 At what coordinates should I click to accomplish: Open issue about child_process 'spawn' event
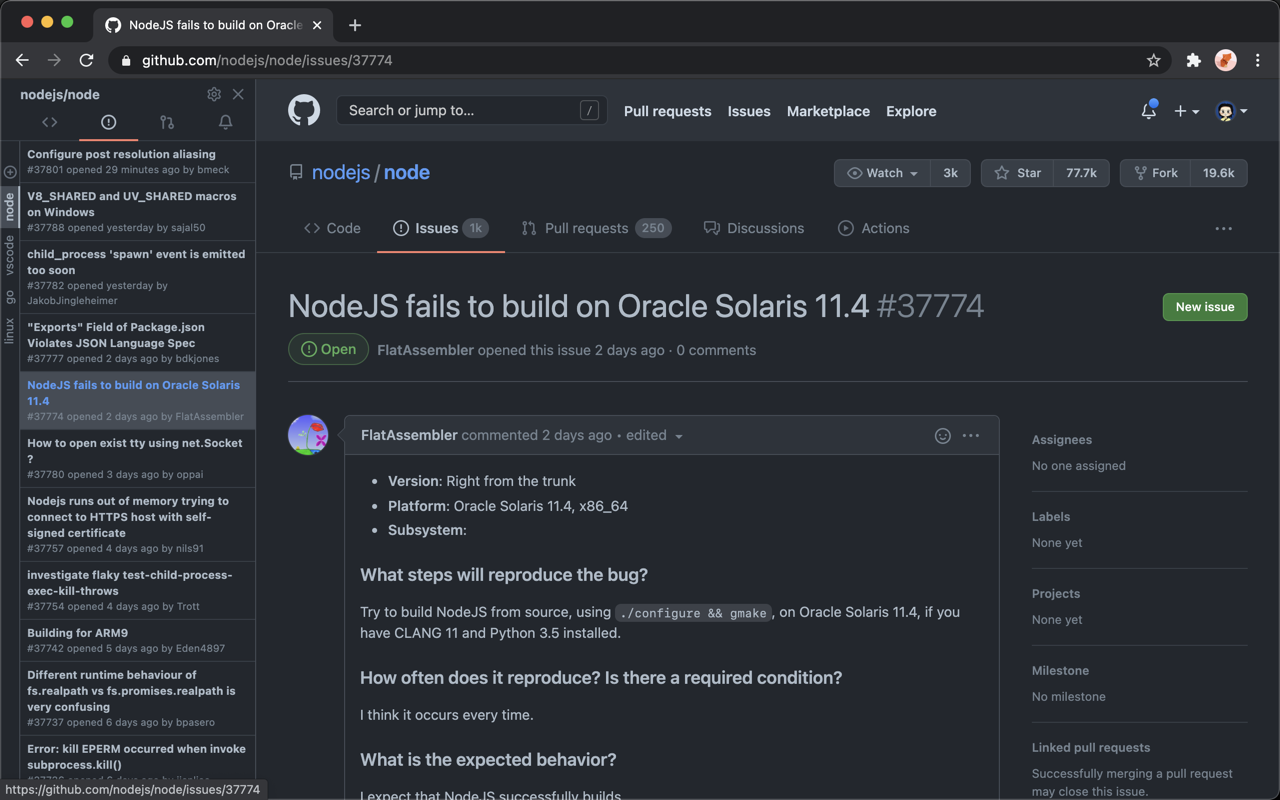138,277
